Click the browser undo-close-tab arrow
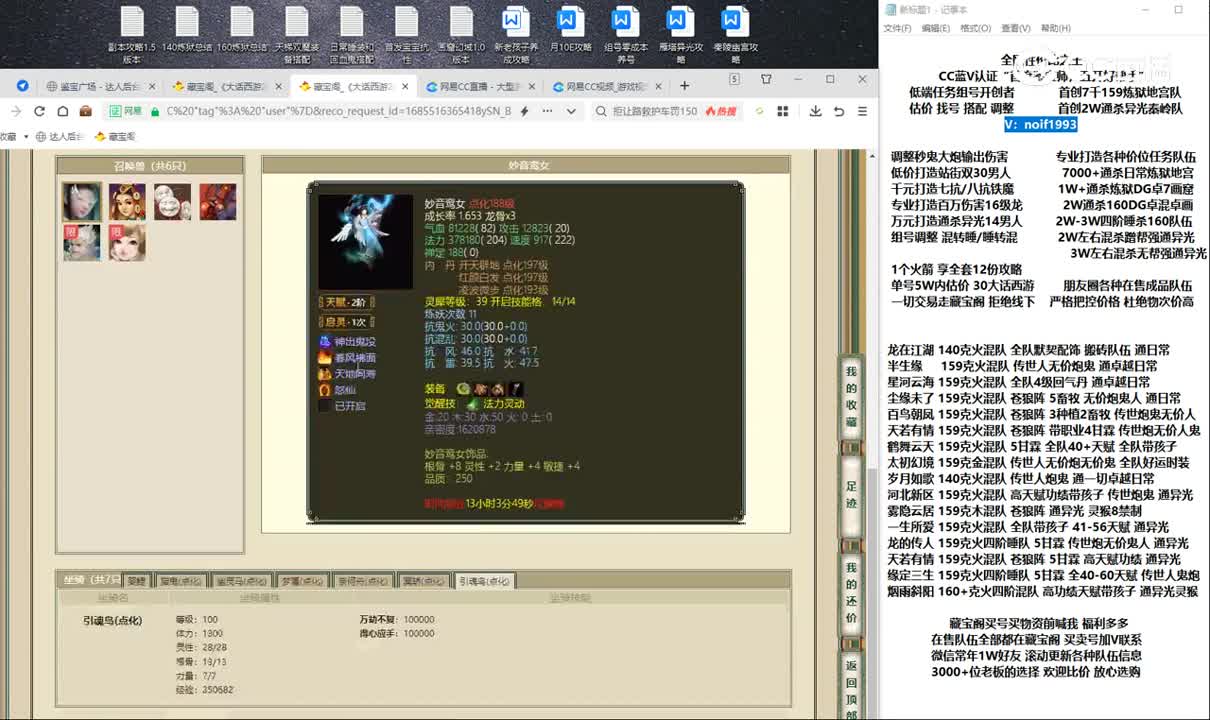The height and width of the screenshot is (720, 1210). 839,111
